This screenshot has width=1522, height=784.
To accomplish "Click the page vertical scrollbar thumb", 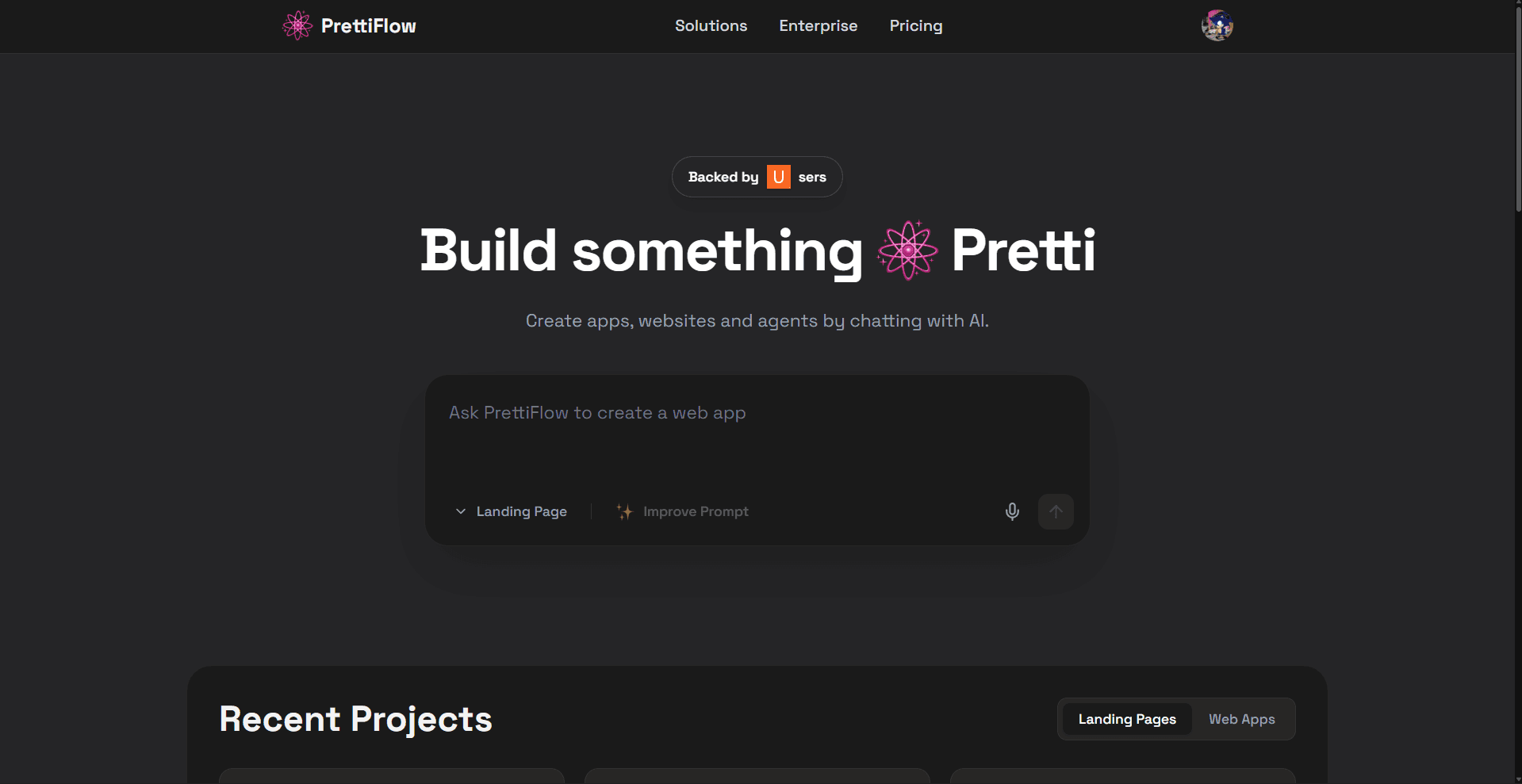I will [x=1517, y=107].
